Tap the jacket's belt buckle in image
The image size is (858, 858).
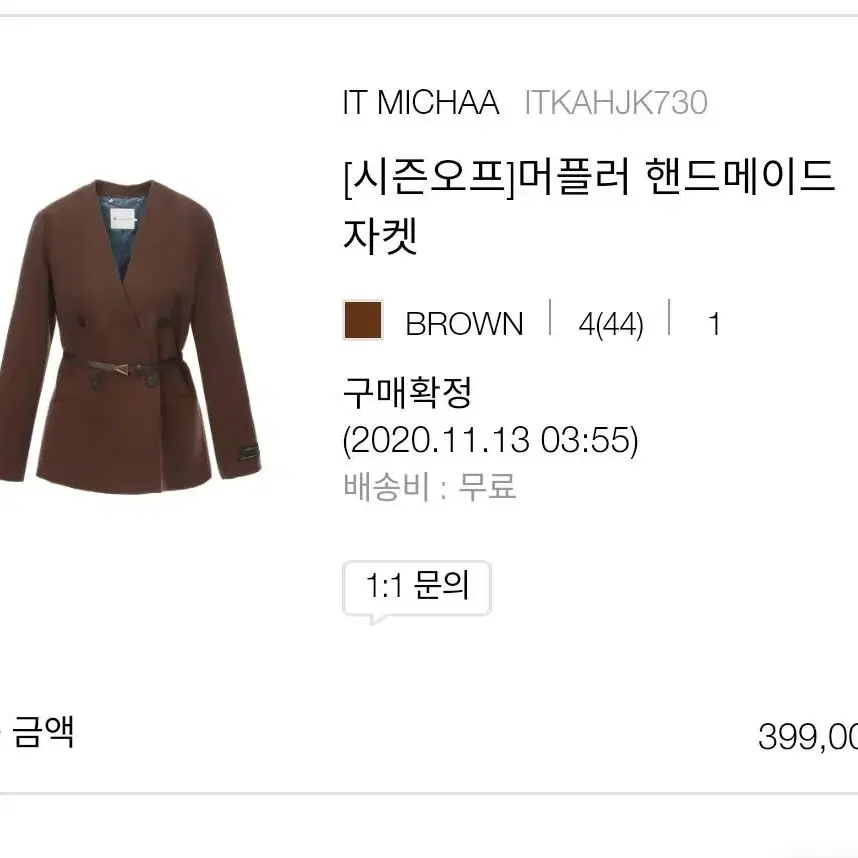coord(121,368)
